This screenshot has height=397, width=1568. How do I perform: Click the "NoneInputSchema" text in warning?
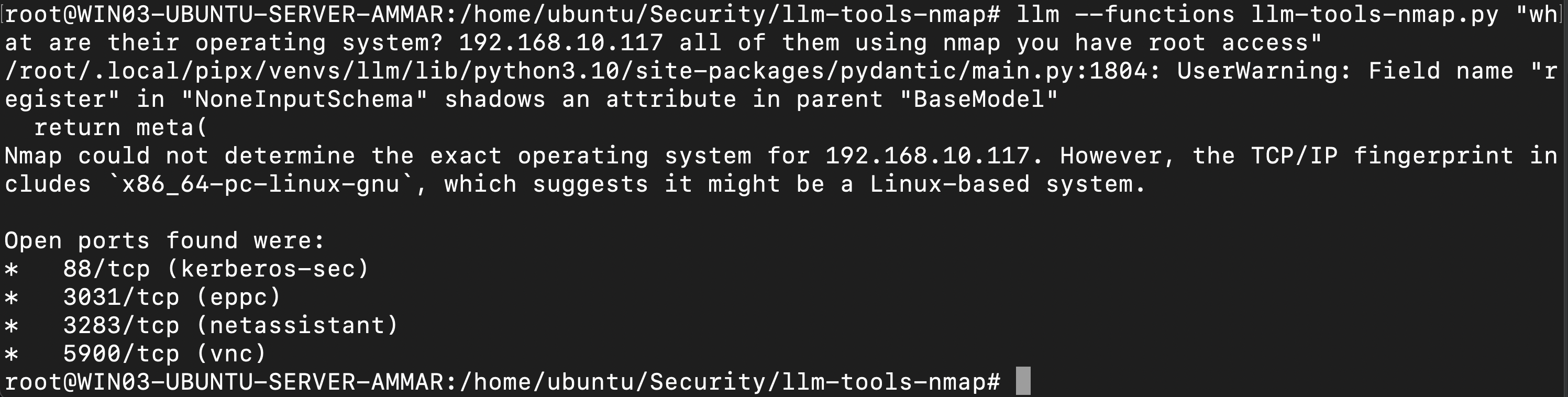[304, 100]
